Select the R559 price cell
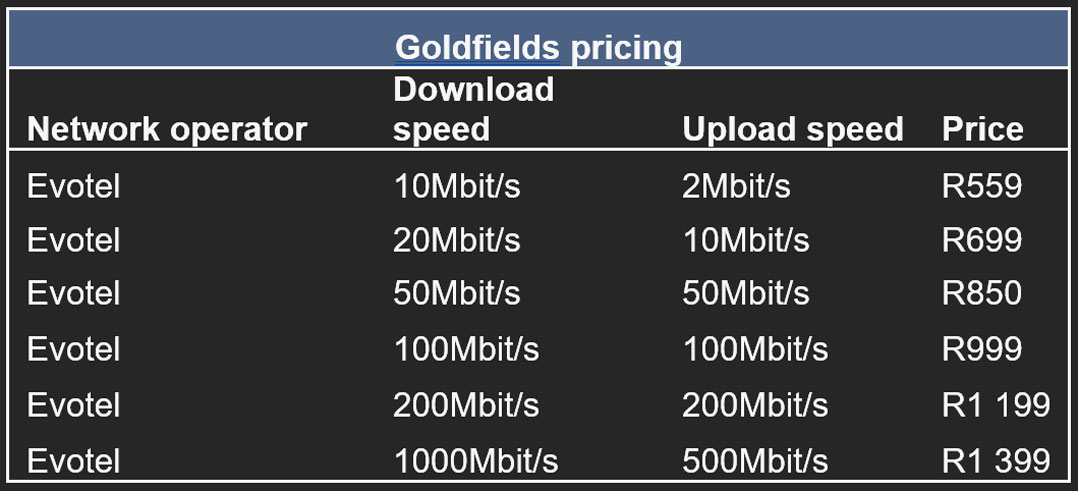Image resolution: width=1078 pixels, height=491 pixels. pyautogui.click(x=981, y=186)
